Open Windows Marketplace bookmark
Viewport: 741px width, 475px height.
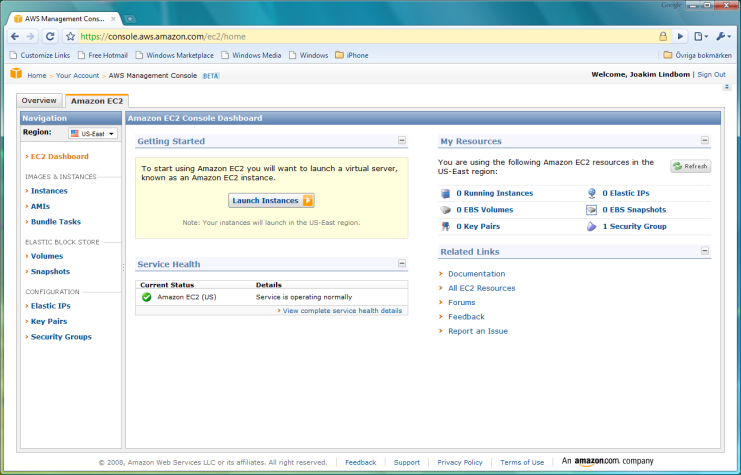(x=174, y=55)
